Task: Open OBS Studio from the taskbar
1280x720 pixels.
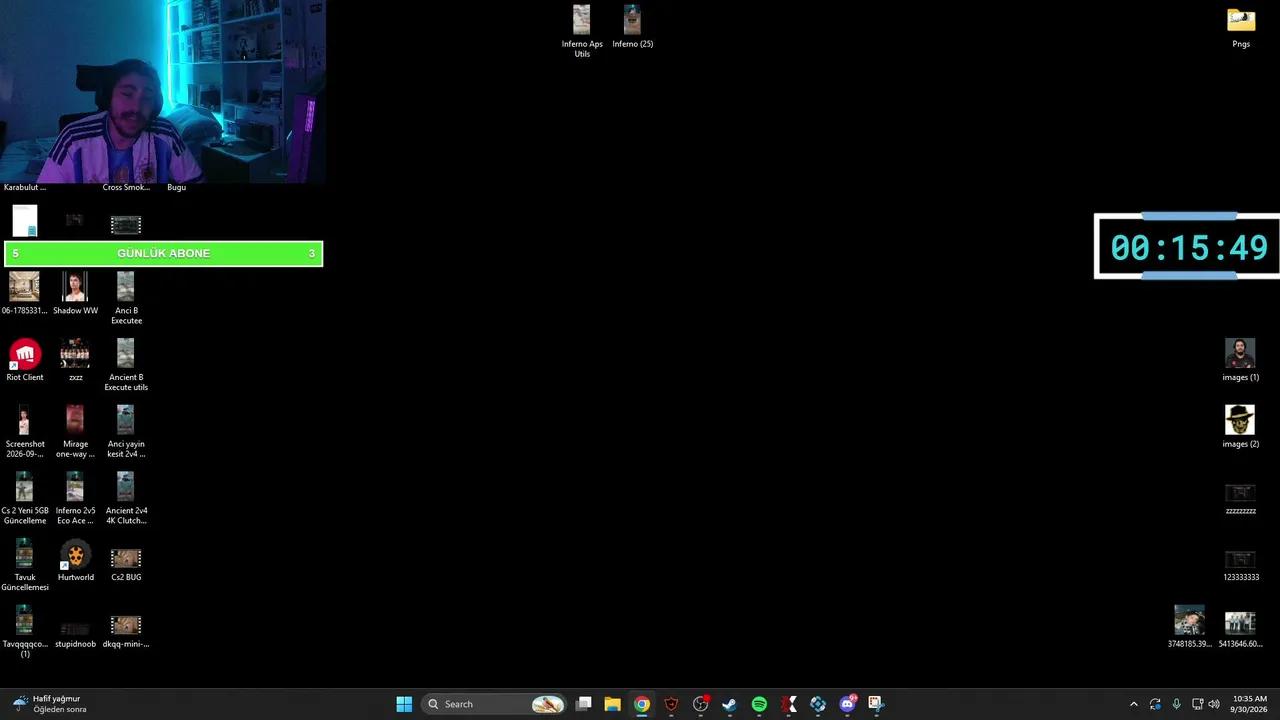Action: point(701,704)
